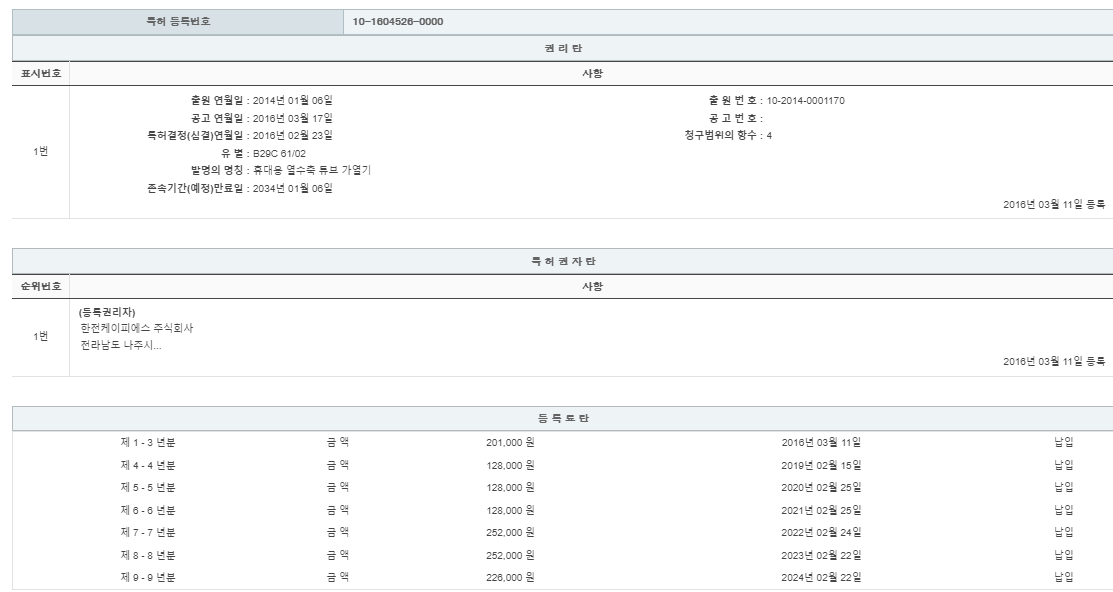This screenshot has width=1113, height=592.
Task: Select the 권리란 section header
Action: click(x=556, y=48)
